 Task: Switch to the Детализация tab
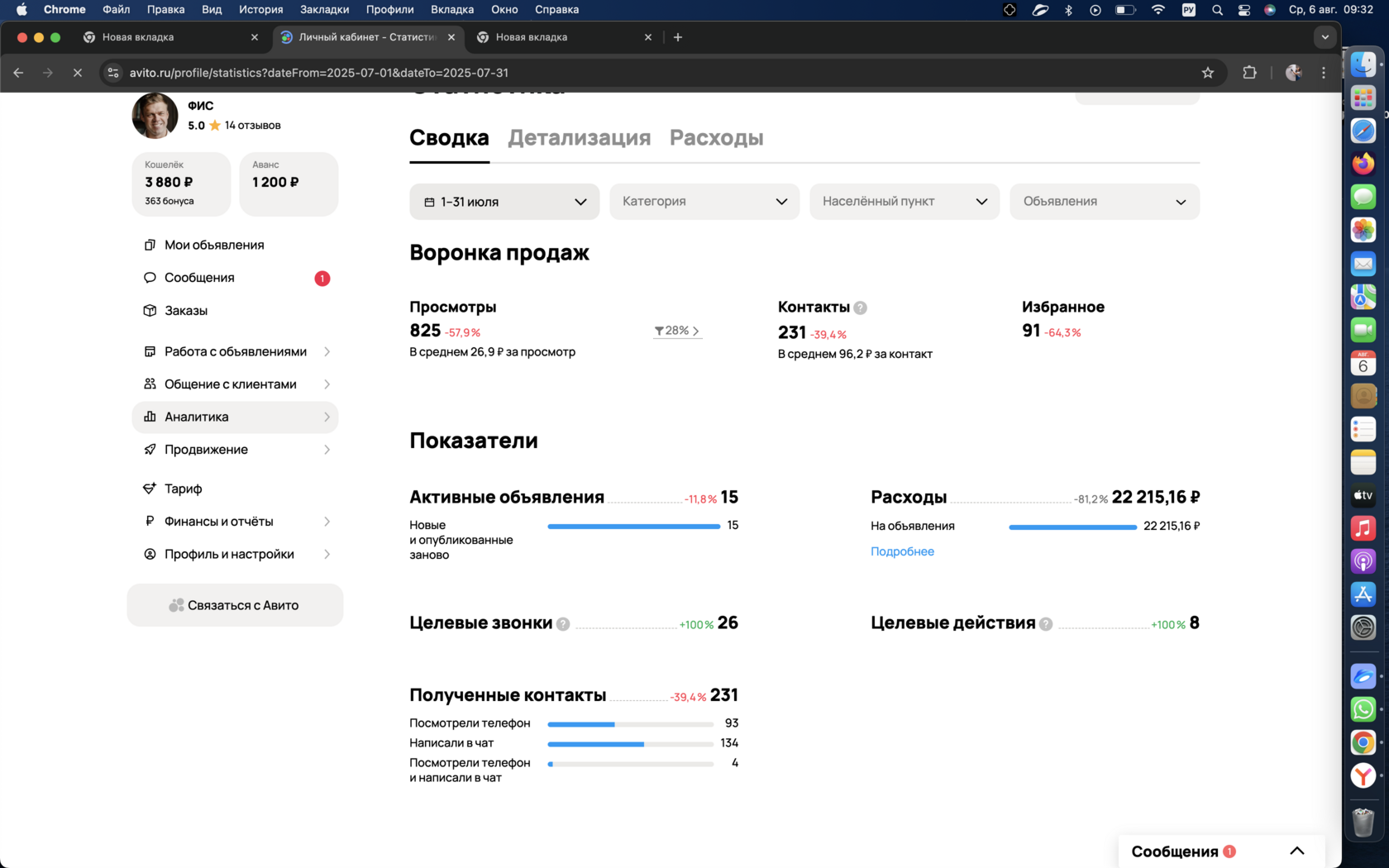point(579,138)
